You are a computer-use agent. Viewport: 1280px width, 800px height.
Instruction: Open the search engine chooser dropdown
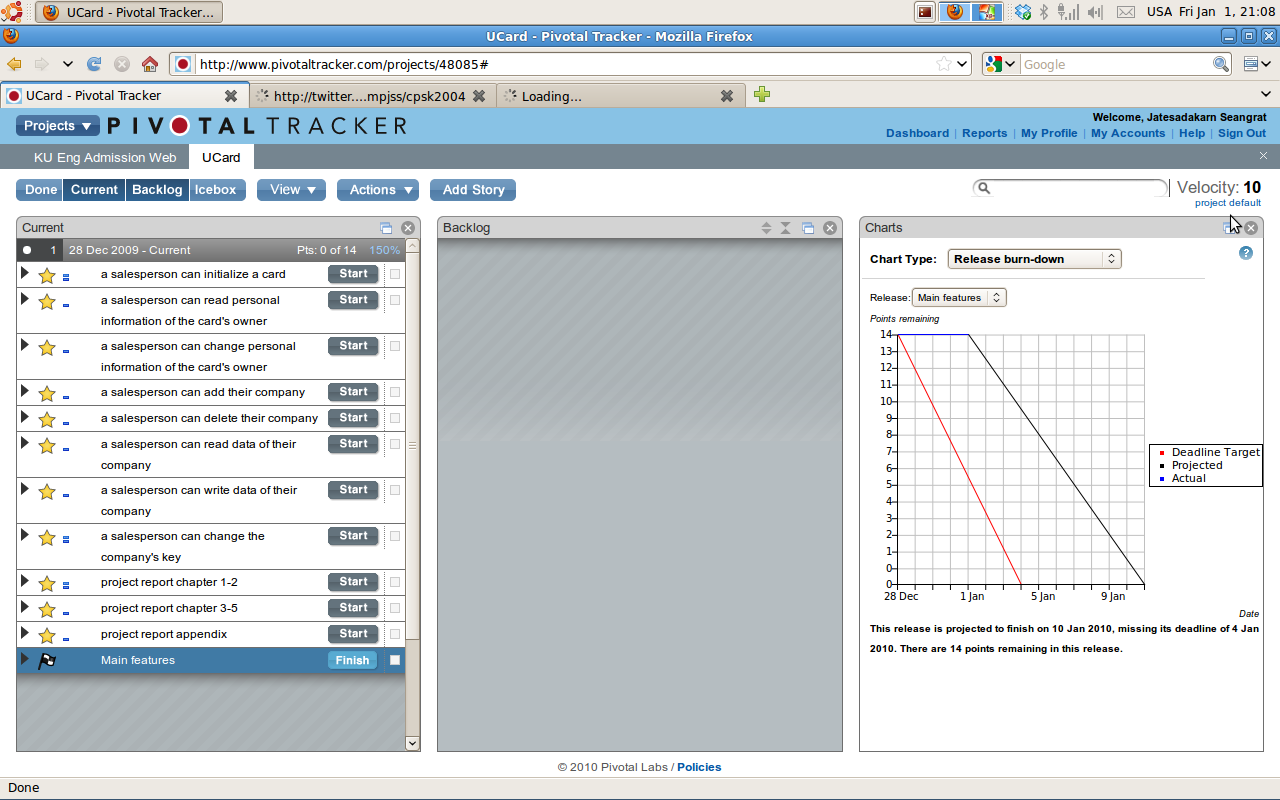tap(1000, 64)
